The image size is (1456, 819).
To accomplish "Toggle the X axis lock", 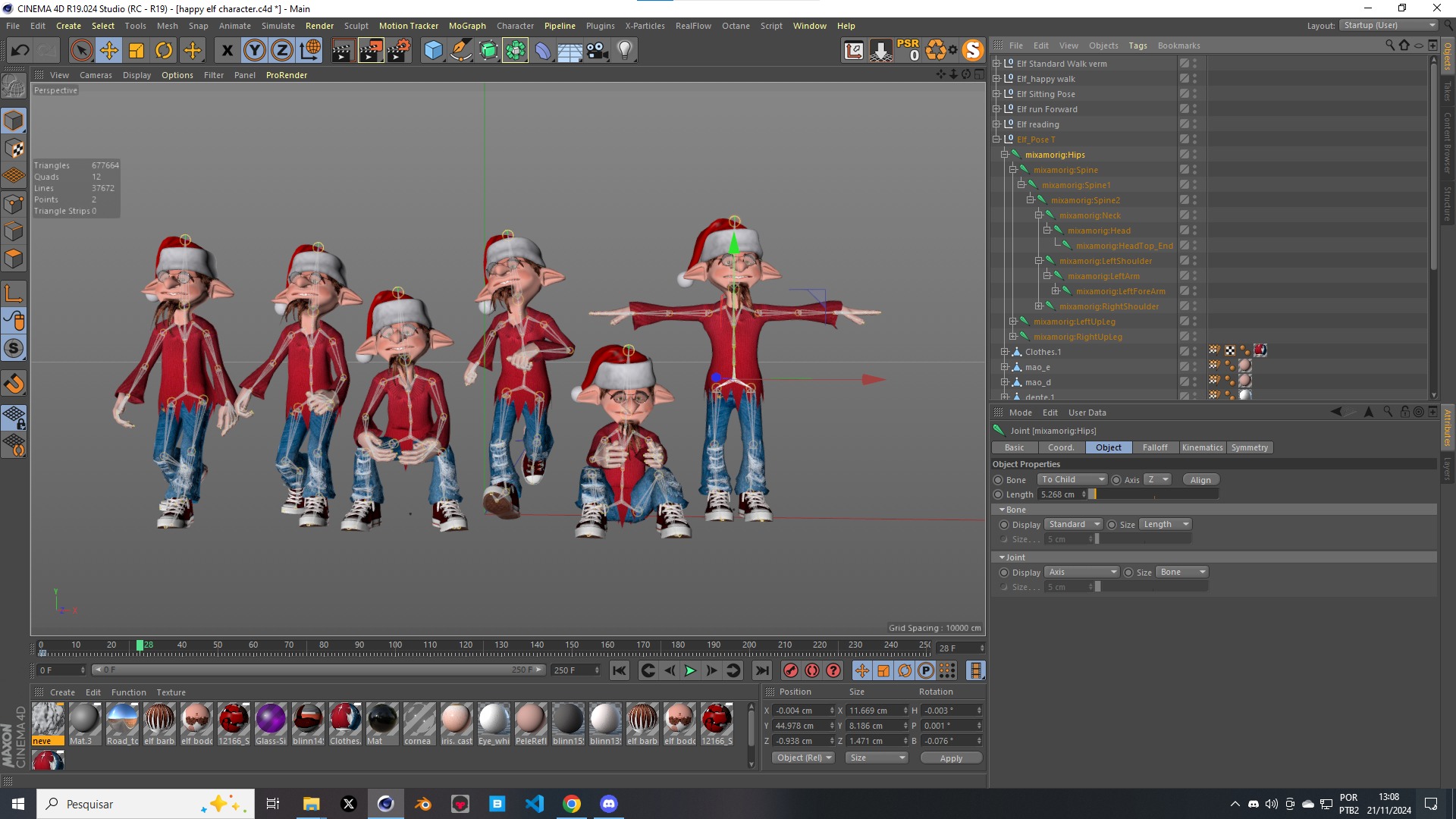I will [227, 51].
